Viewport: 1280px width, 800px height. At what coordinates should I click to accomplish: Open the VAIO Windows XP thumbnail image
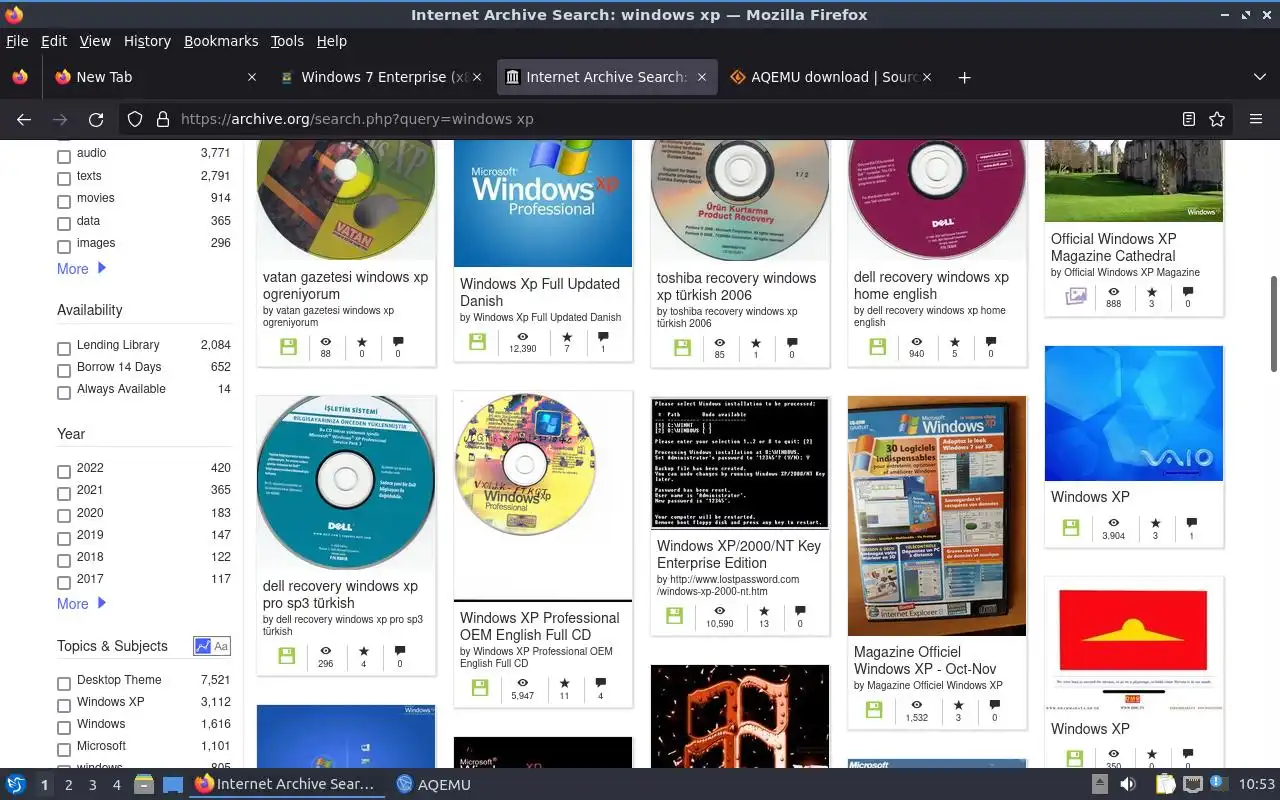coord(1134,413)
